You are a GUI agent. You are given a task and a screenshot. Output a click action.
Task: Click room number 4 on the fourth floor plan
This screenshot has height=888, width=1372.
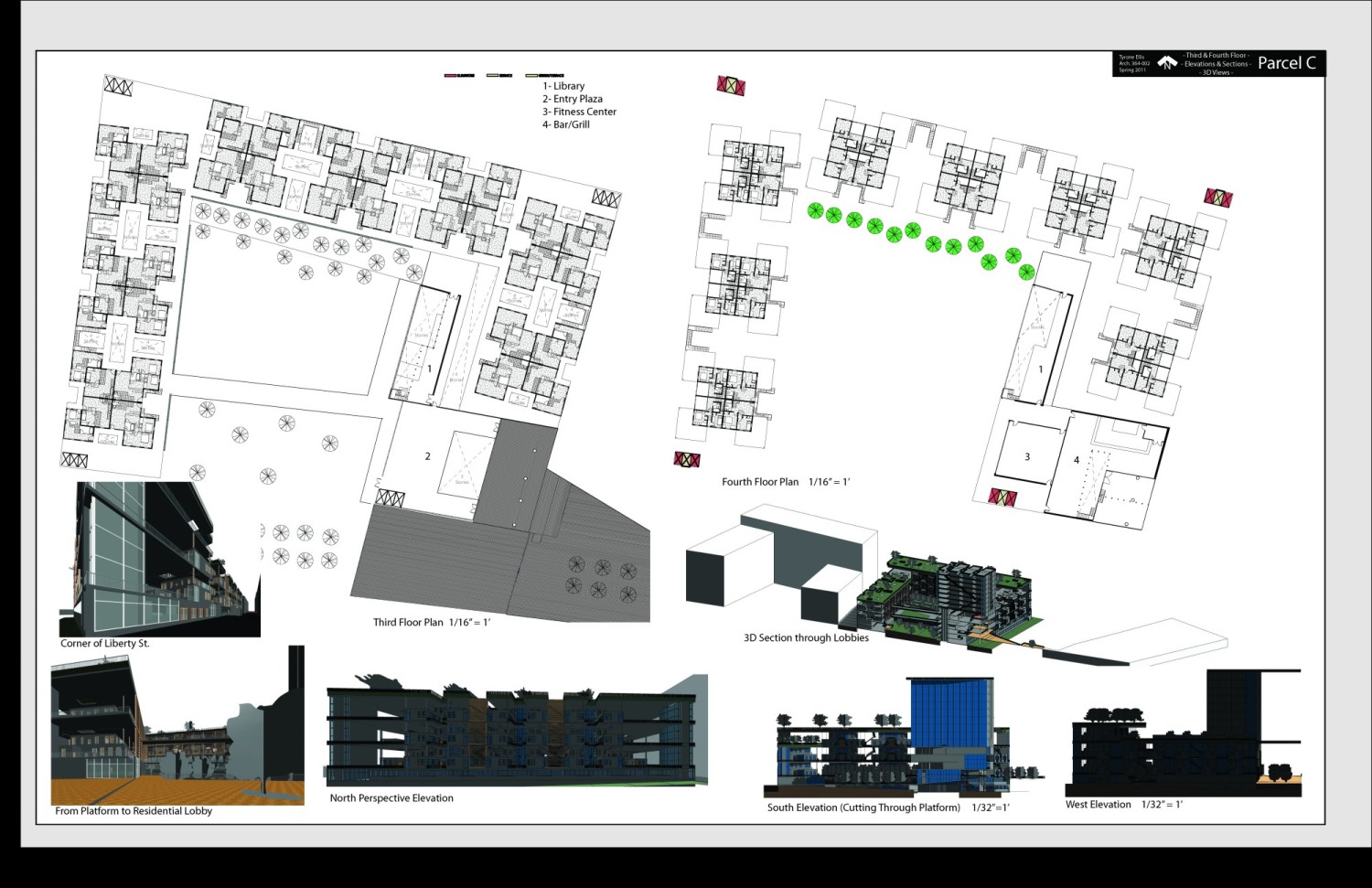tap(1077, 460)
